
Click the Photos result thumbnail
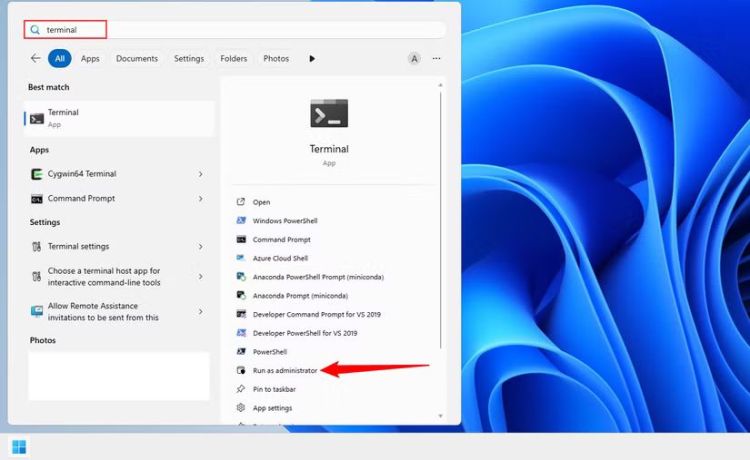click(x=118, y=375)
